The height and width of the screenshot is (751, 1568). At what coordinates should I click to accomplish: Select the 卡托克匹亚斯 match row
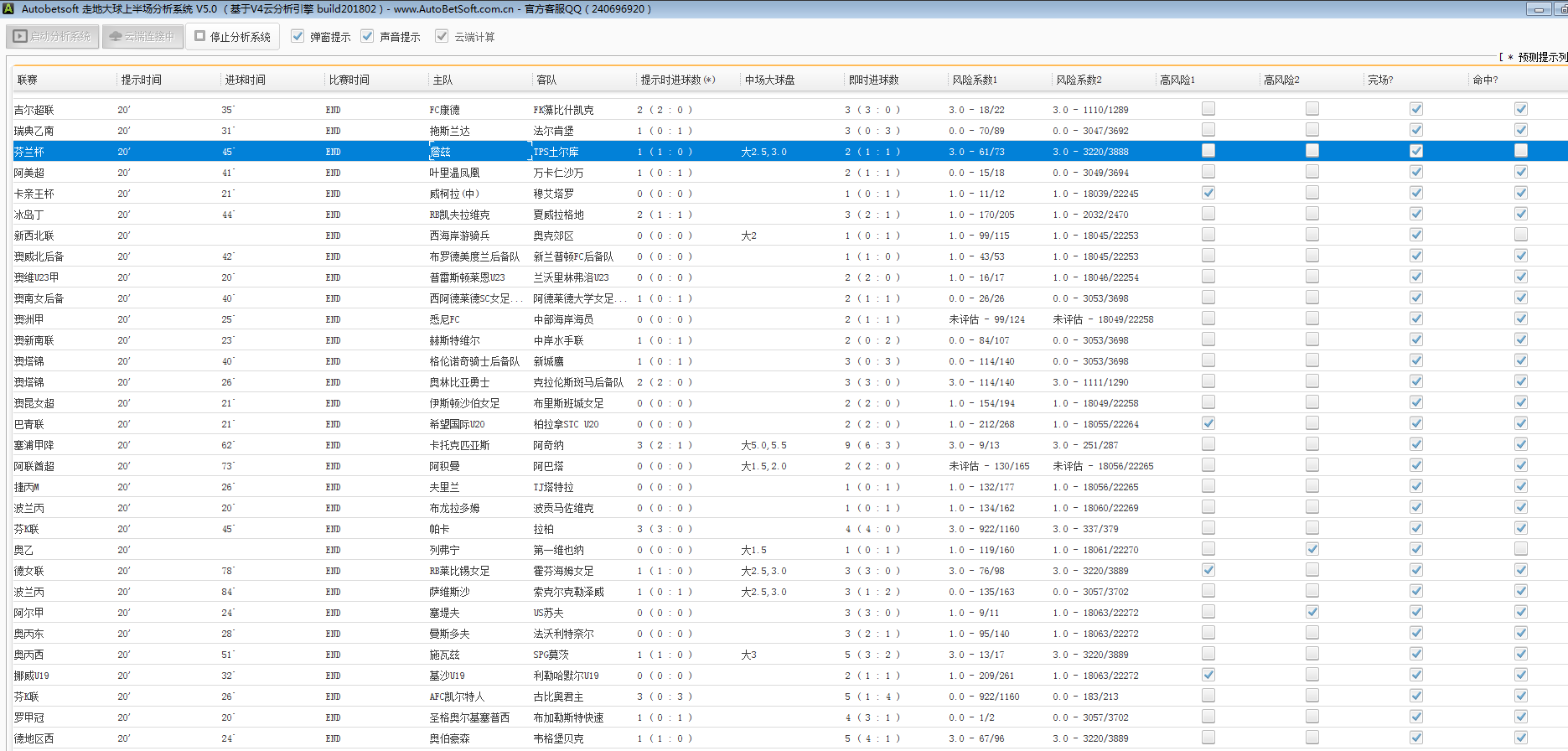[x=459, y=445]
